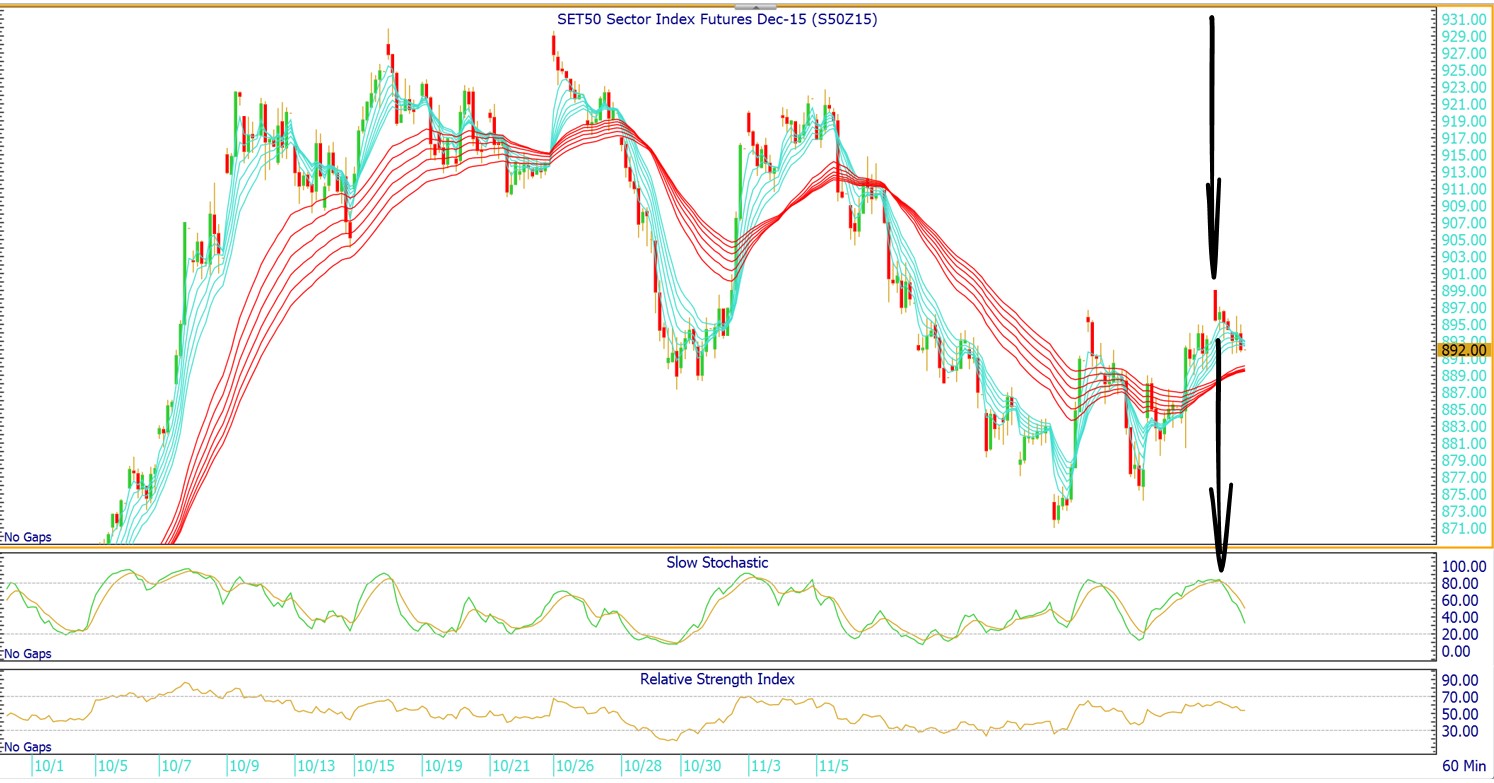Click the 10/1 date label

(x=48, y=766)
